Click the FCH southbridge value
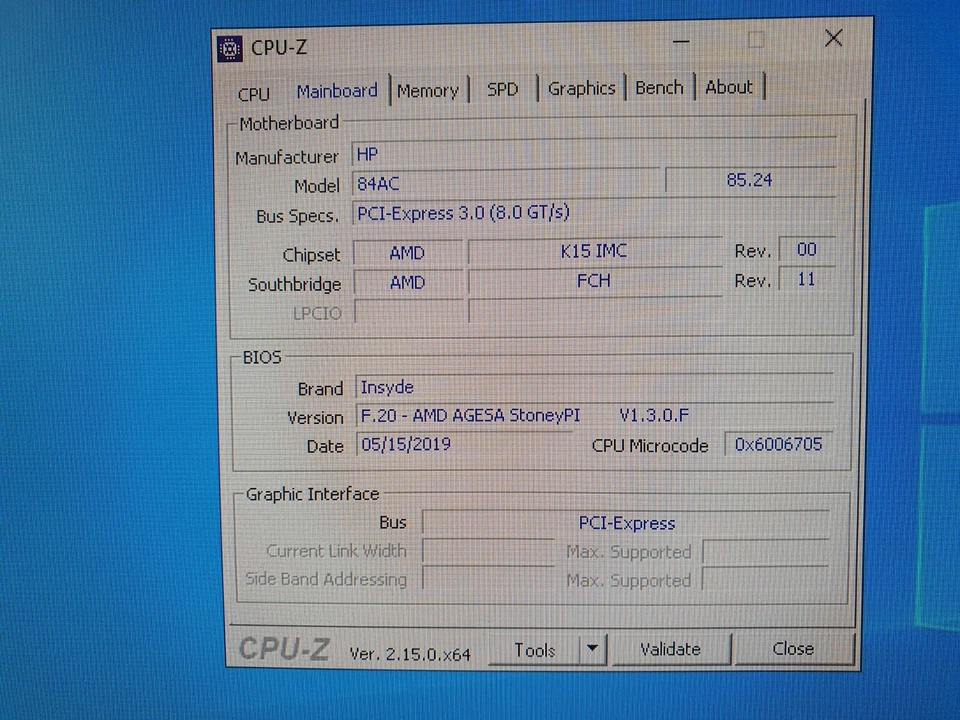The height and width of the screenshot is (720, 960). click(594, 280)
